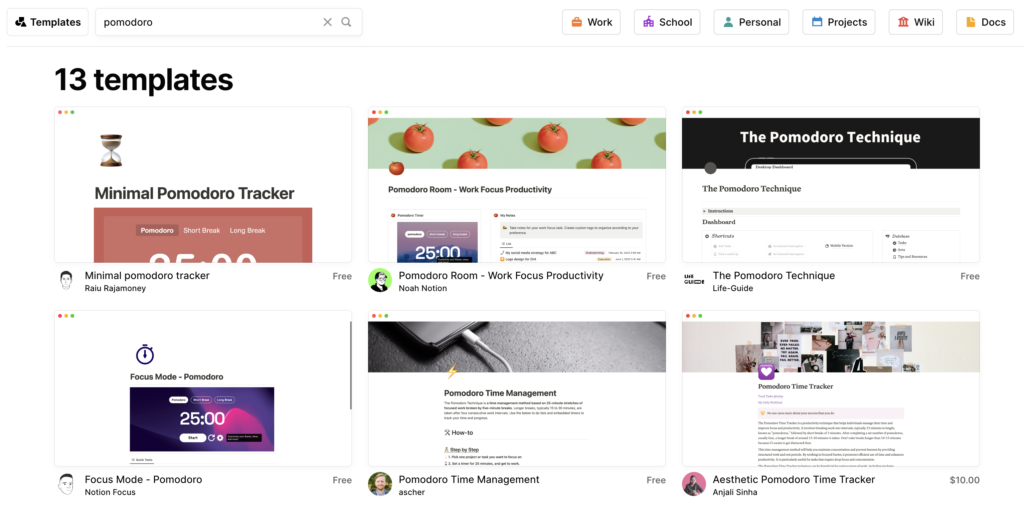1024x508 pixels.
Task: Go to the Wiki category
Action: coord(915,22)
